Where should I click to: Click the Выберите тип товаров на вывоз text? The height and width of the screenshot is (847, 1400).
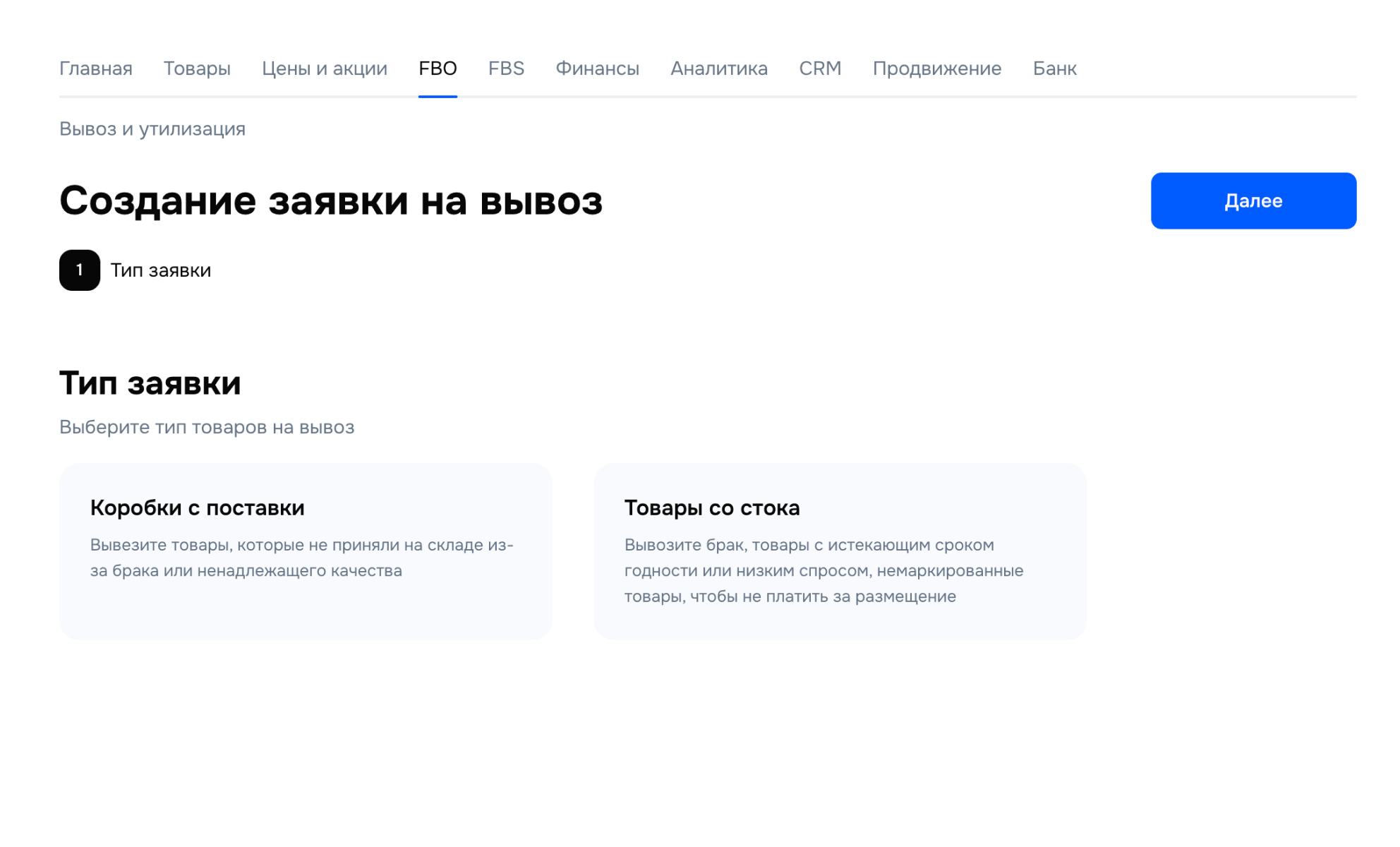click(207, 426)
